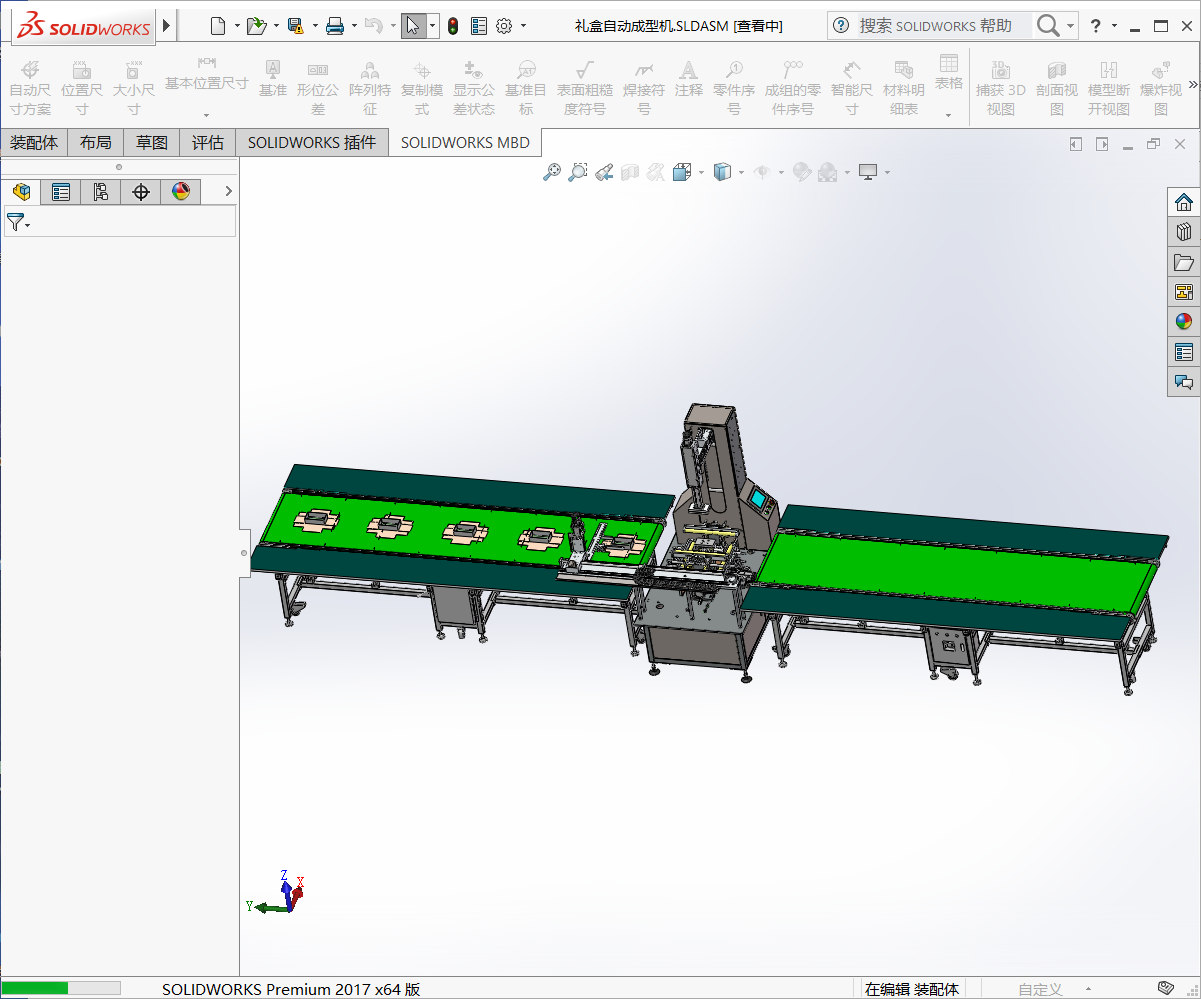Switch to the 评估 tab
Image resolution: width=1201 pixels, height=999 pixels.
[208, 143]
